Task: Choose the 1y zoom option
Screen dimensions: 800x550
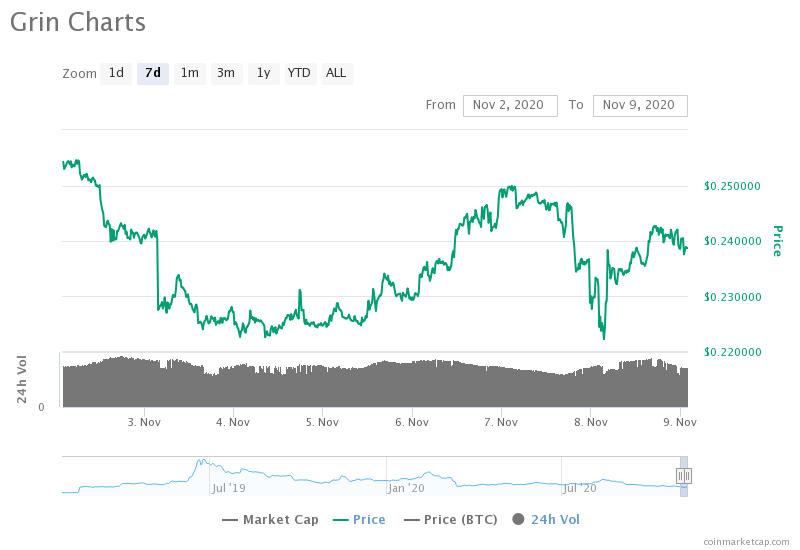Action: coord(263,73)
